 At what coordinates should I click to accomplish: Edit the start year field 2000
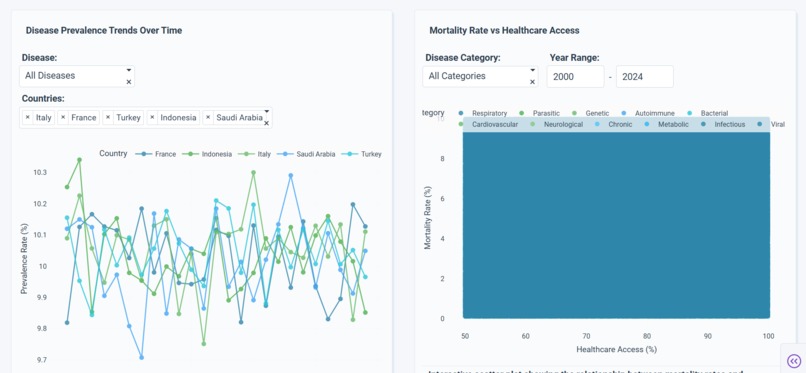coord(575,77)
